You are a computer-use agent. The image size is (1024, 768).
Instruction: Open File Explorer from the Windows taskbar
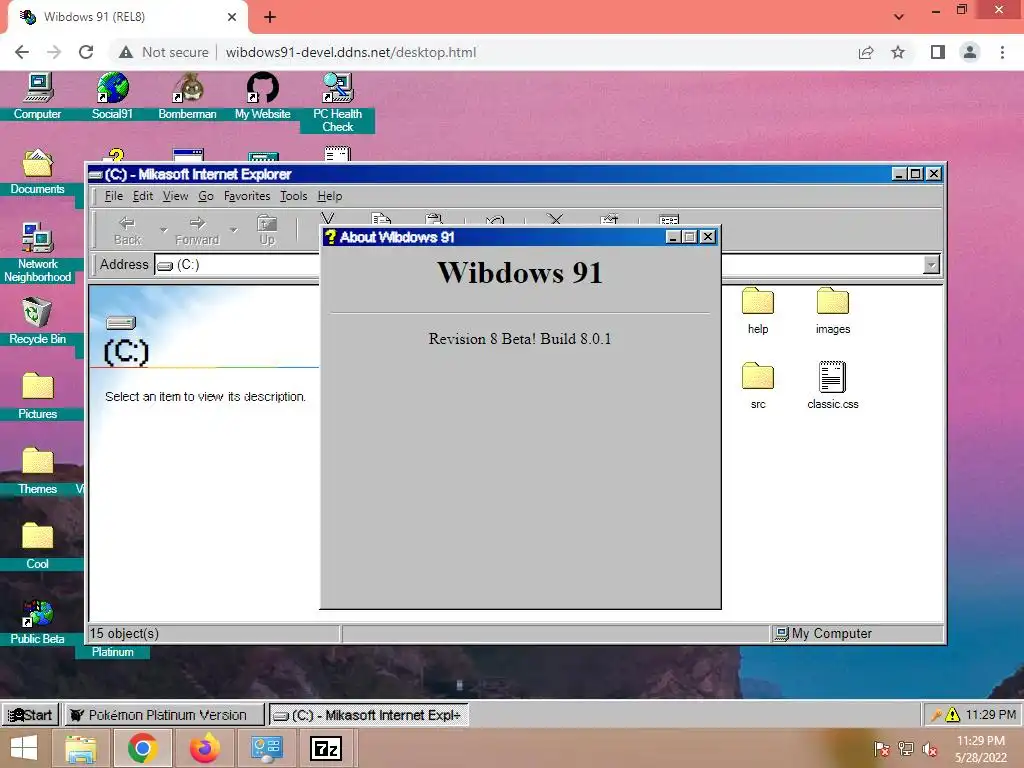80,748
